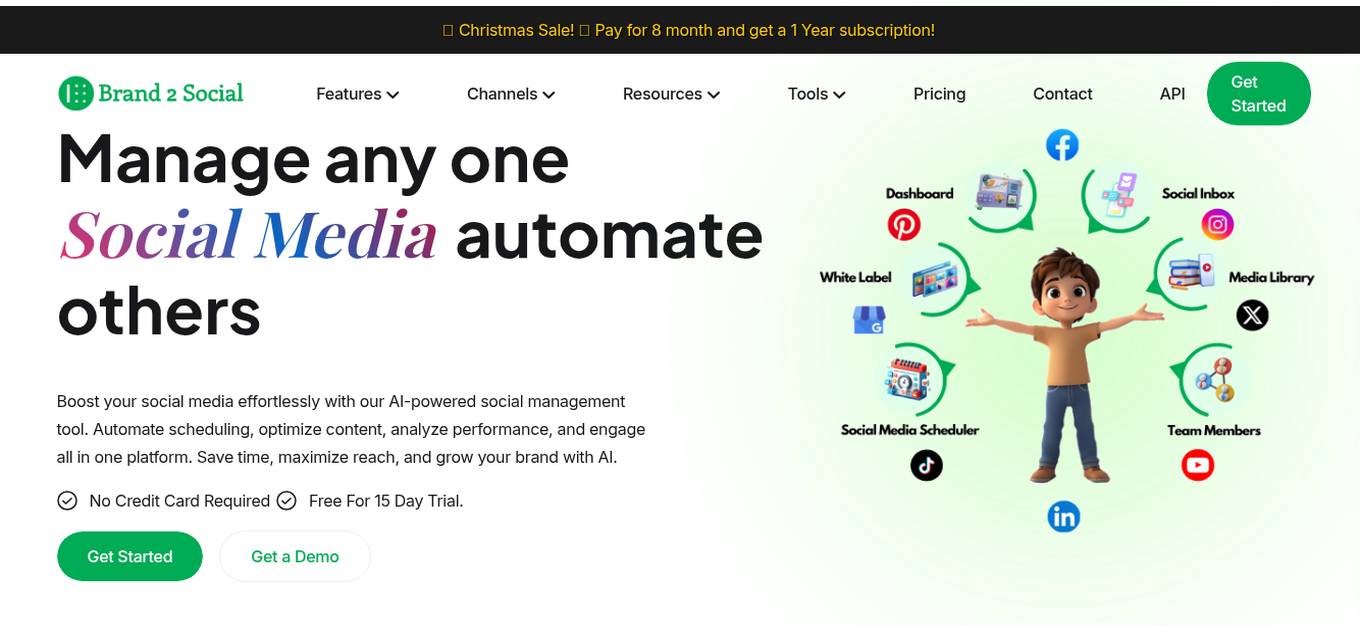
Task: Open the Tools navigation dropdown
Action: pos(816,93)
